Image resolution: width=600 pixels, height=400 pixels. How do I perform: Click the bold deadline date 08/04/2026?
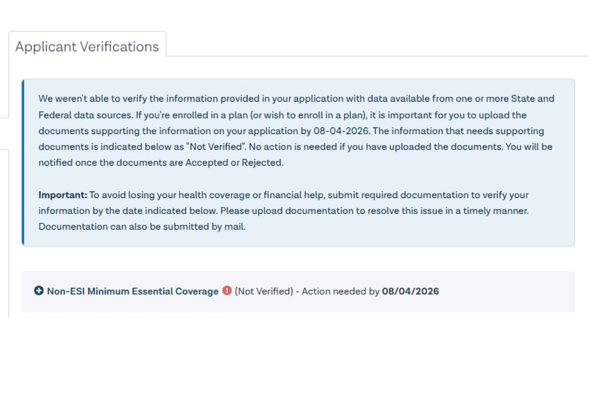411,291
